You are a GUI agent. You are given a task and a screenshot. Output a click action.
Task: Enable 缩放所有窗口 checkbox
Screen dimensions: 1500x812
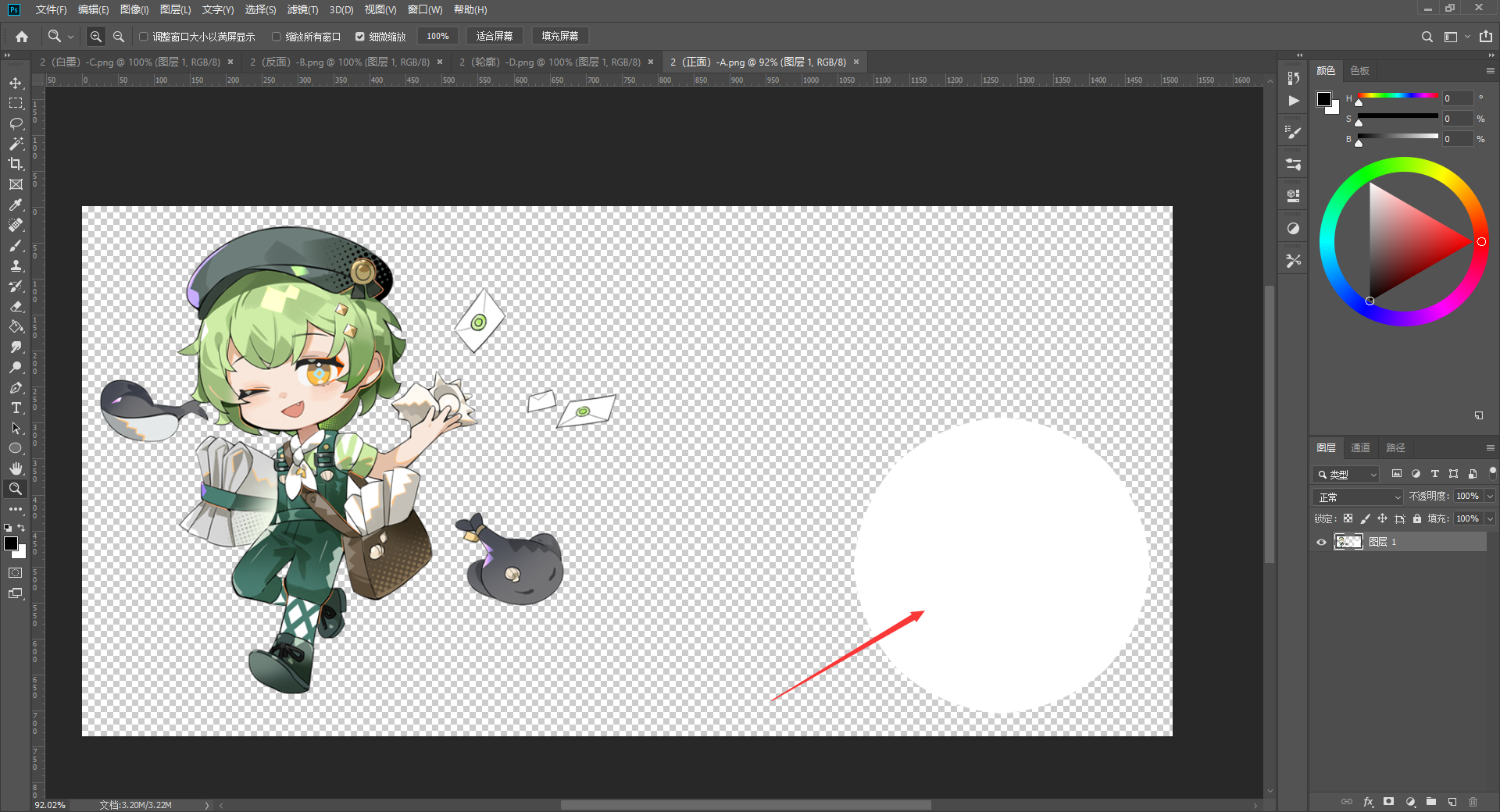(x=276, y=37)
